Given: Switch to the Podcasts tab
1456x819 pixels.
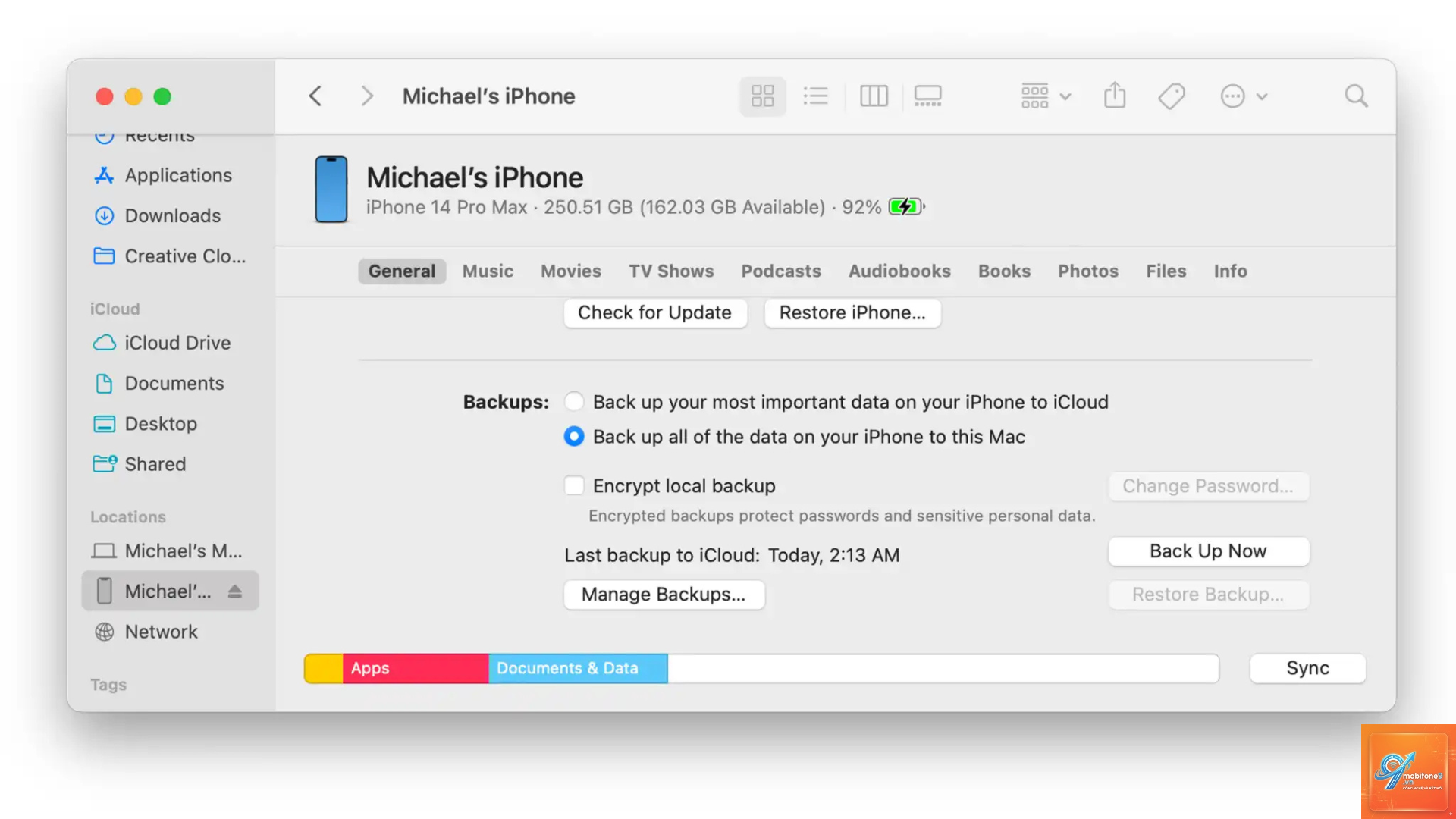Looking at the screenshot, I should tap(781, 271).
